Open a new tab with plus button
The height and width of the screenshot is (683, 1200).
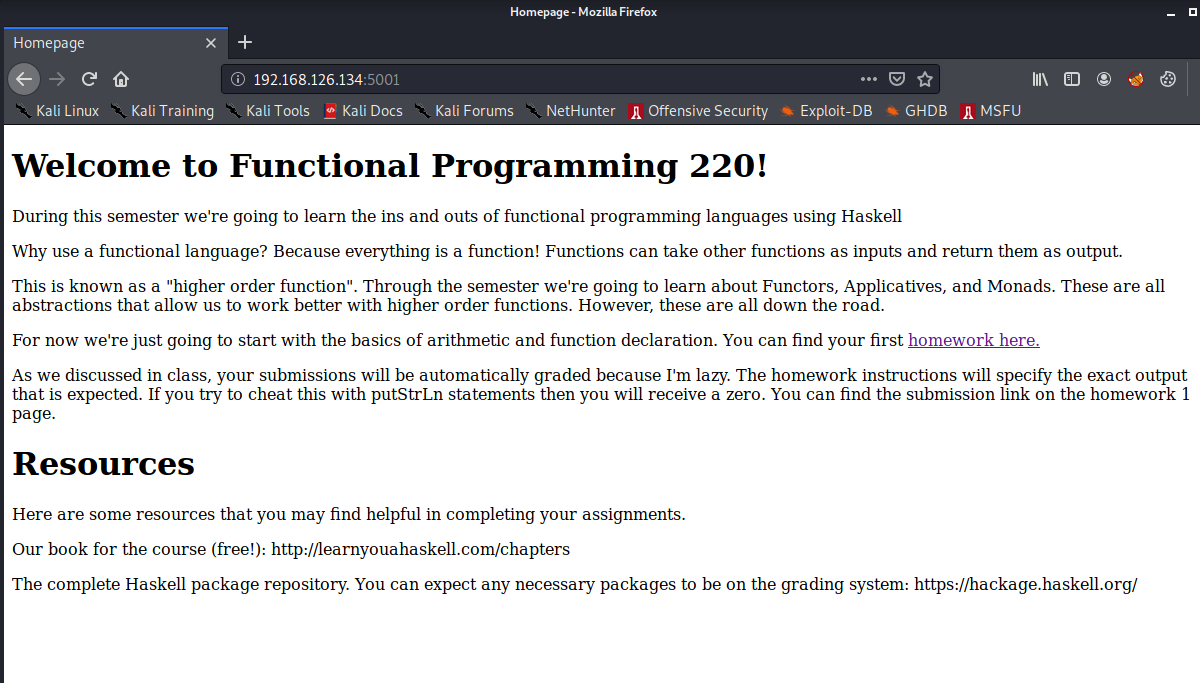tap(245, 42)
